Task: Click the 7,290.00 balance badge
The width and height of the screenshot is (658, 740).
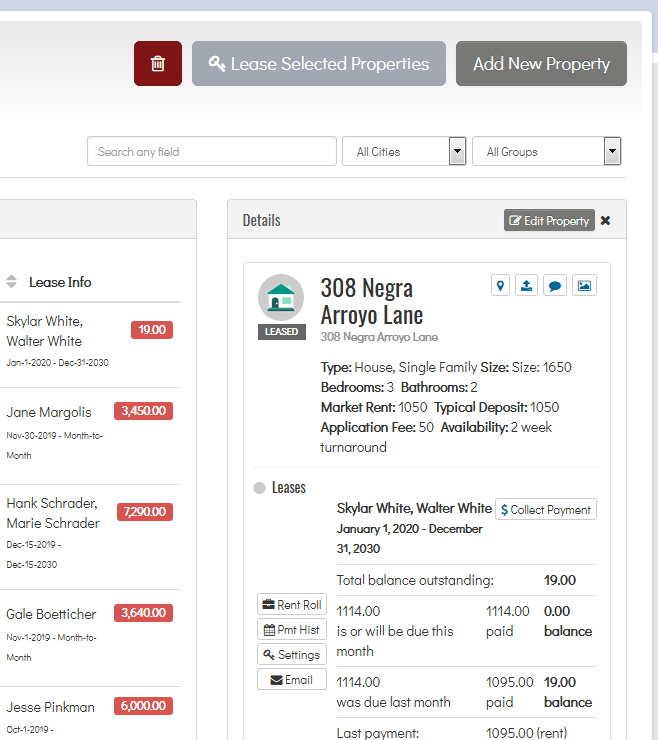Action: pyautogui.click(x=145, y=512)
